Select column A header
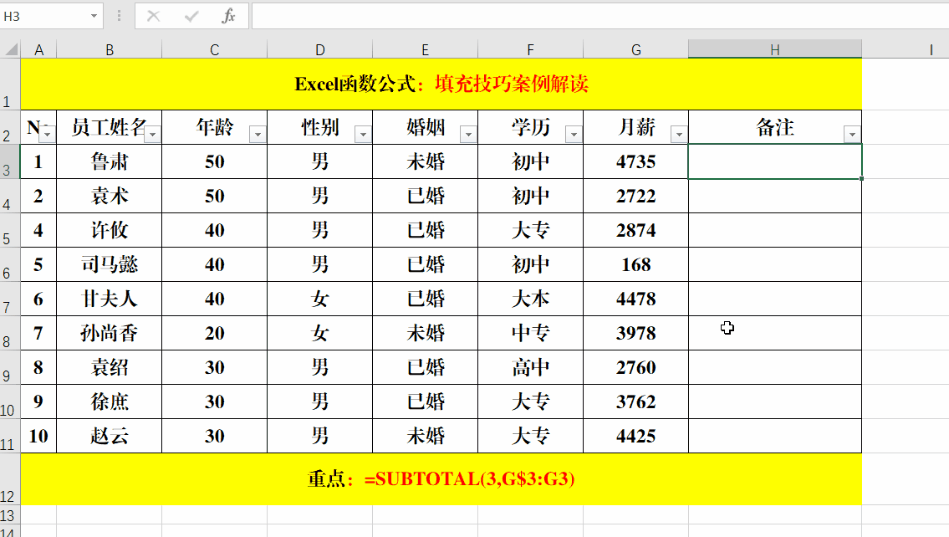This screenshot has height=537, width=949. (39, 50)
